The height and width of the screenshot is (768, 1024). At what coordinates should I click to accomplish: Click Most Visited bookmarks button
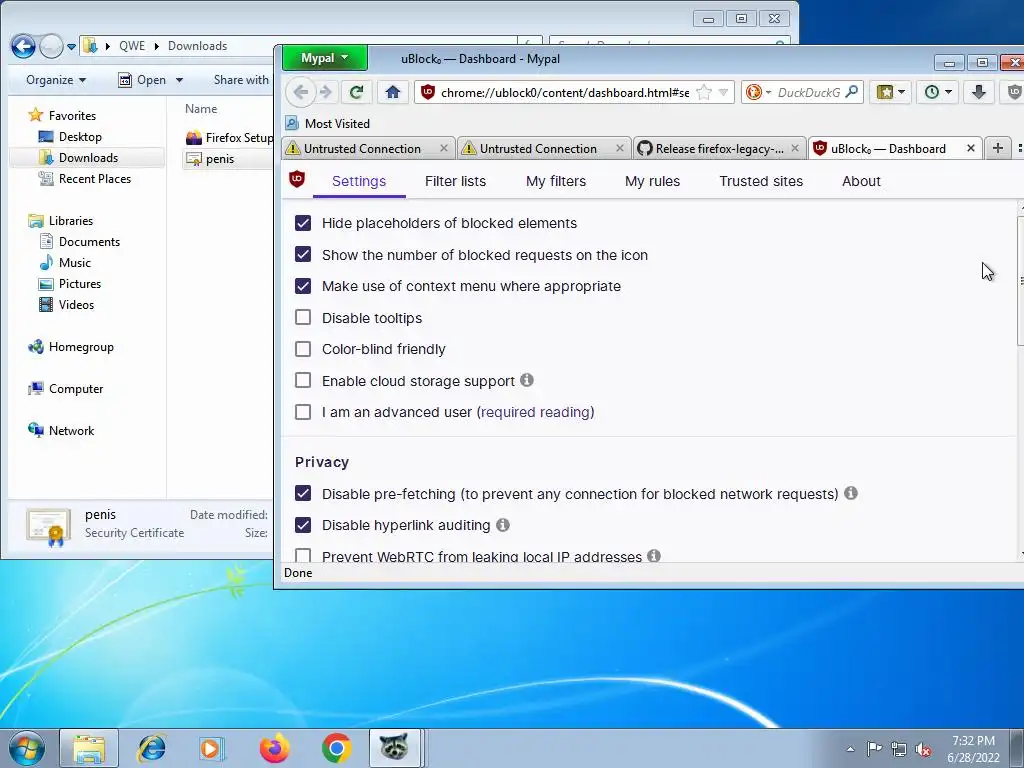(328, 123)
